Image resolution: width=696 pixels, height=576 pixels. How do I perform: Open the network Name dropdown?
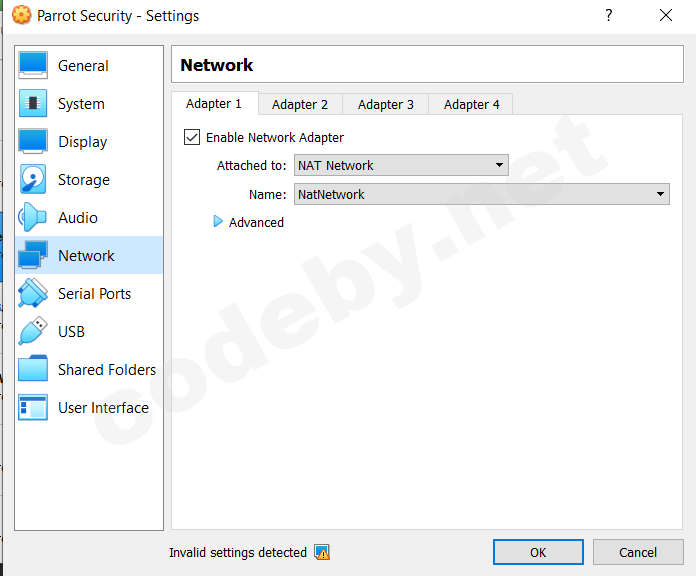click(481, 194)
